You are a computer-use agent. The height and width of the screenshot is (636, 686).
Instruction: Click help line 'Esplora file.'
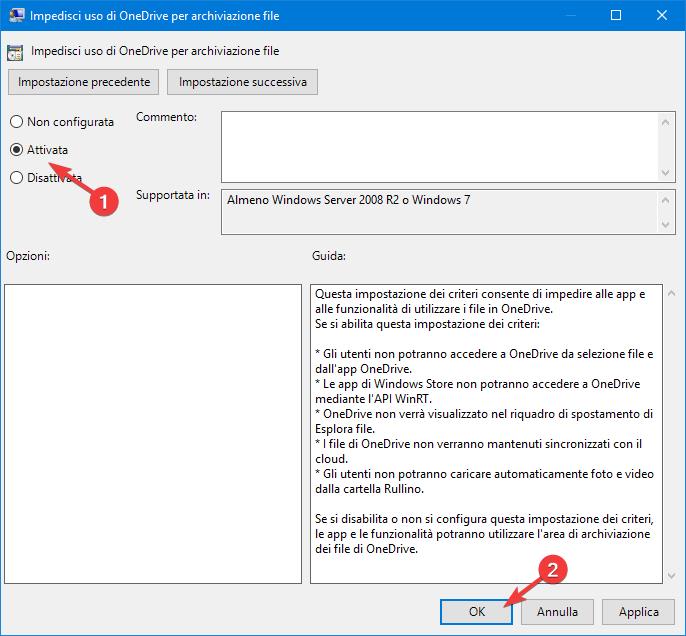pos(345,429)
